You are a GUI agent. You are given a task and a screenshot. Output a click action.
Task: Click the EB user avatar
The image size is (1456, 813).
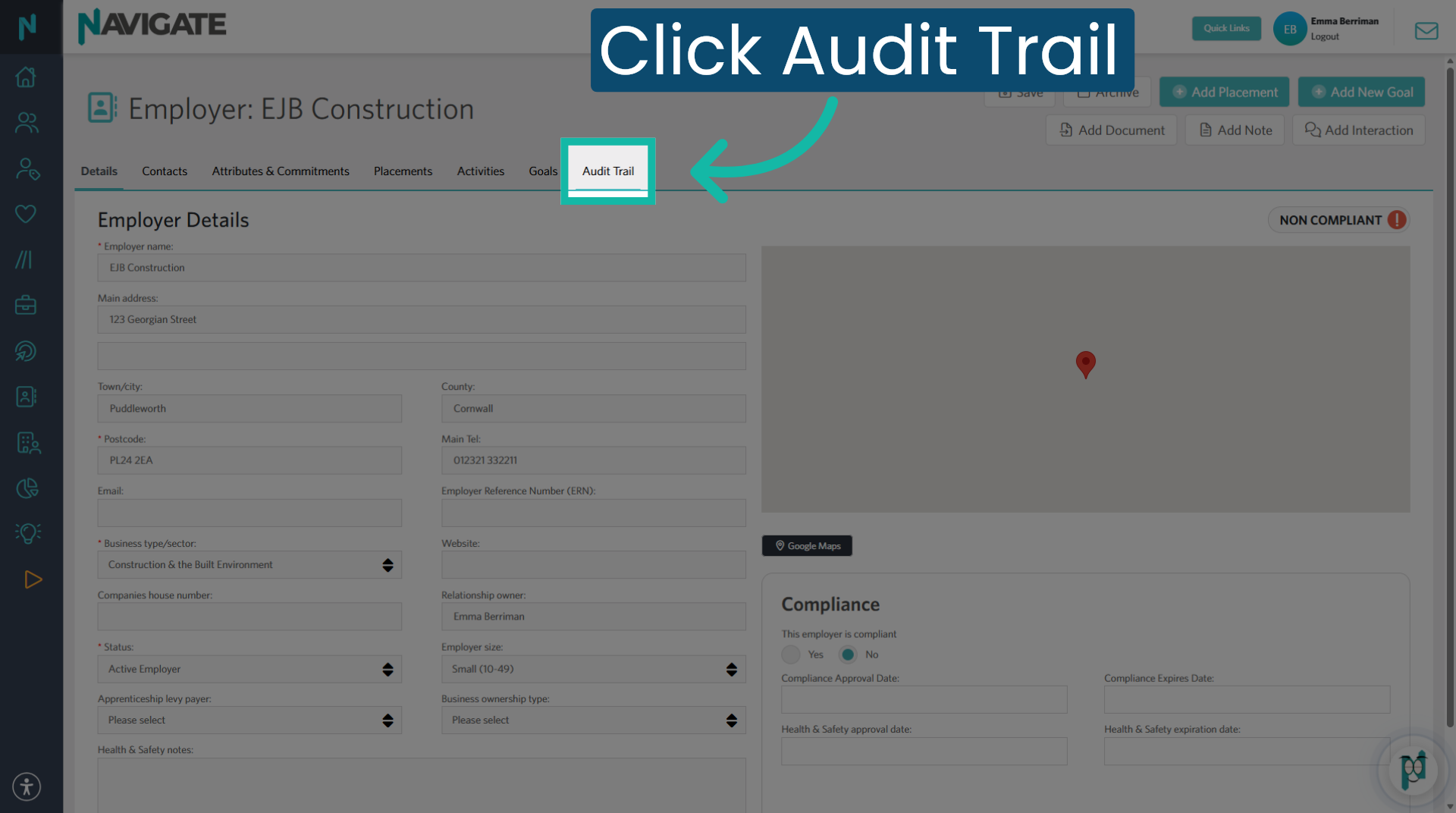click(1290, 29)
